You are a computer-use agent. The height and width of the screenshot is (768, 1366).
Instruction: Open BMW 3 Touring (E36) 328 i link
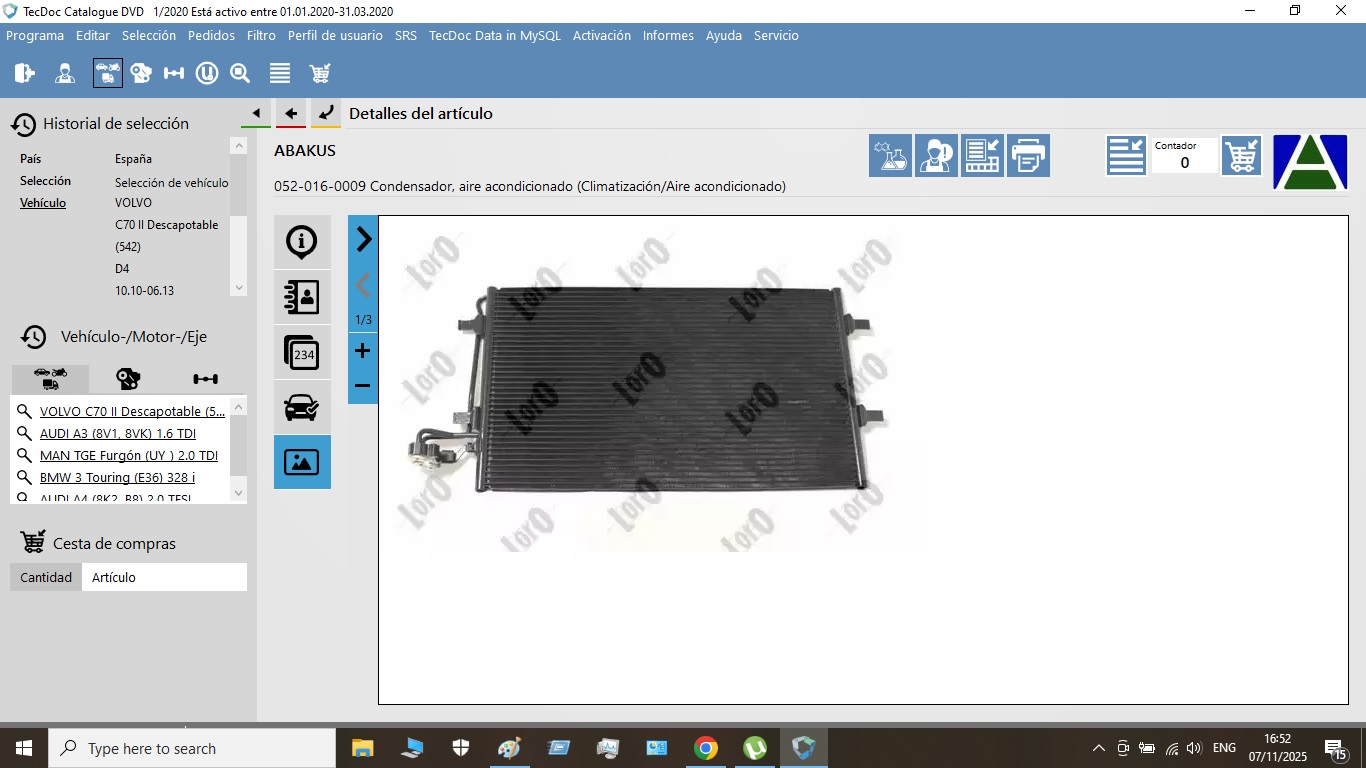pos(117,478)
